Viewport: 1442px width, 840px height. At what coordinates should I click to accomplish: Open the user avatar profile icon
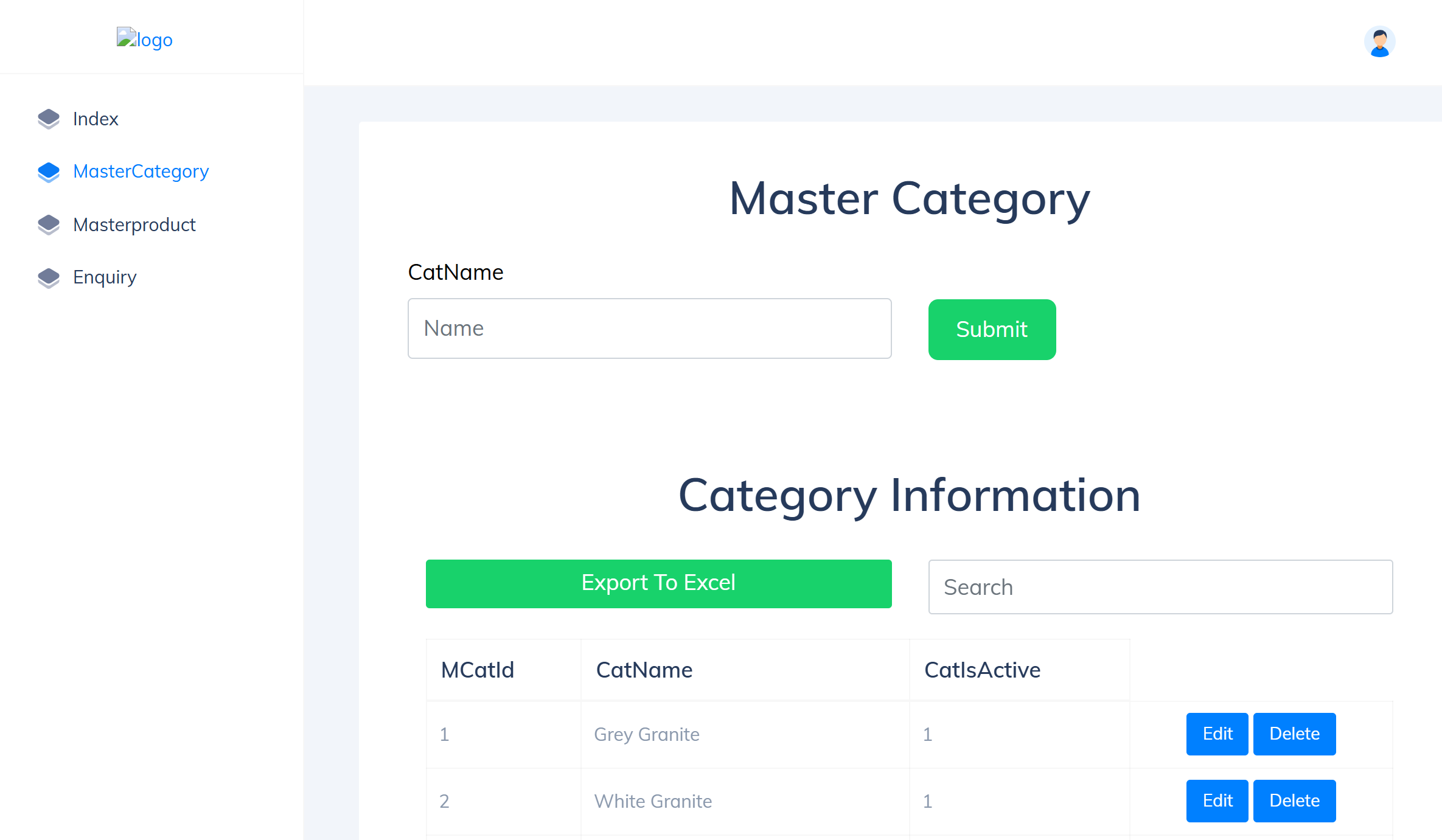pyautogui.click(x=1379, y=42)
